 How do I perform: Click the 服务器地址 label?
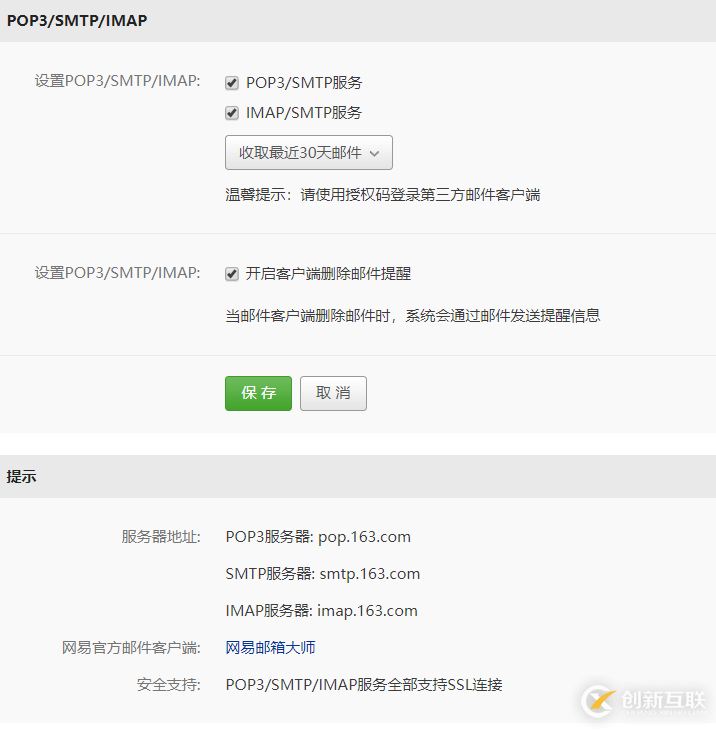pos(161,537)
